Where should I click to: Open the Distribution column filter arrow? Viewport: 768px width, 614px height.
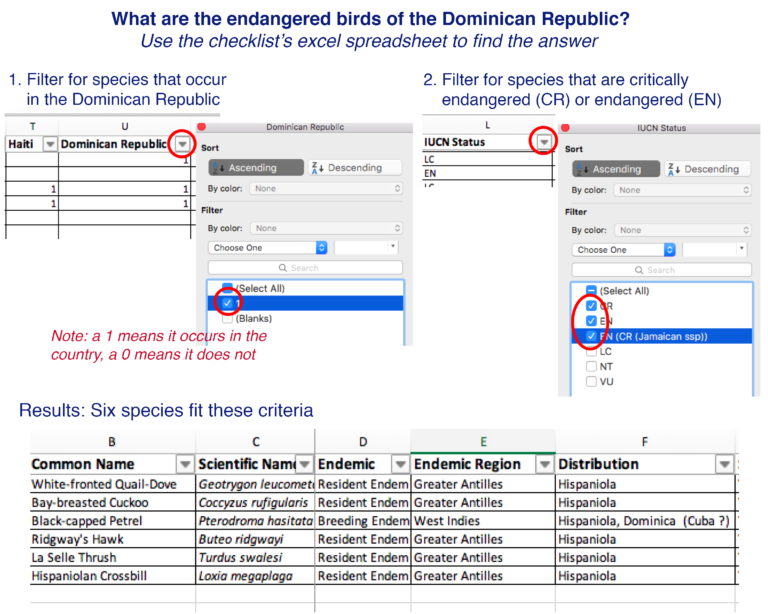point(724,464)
